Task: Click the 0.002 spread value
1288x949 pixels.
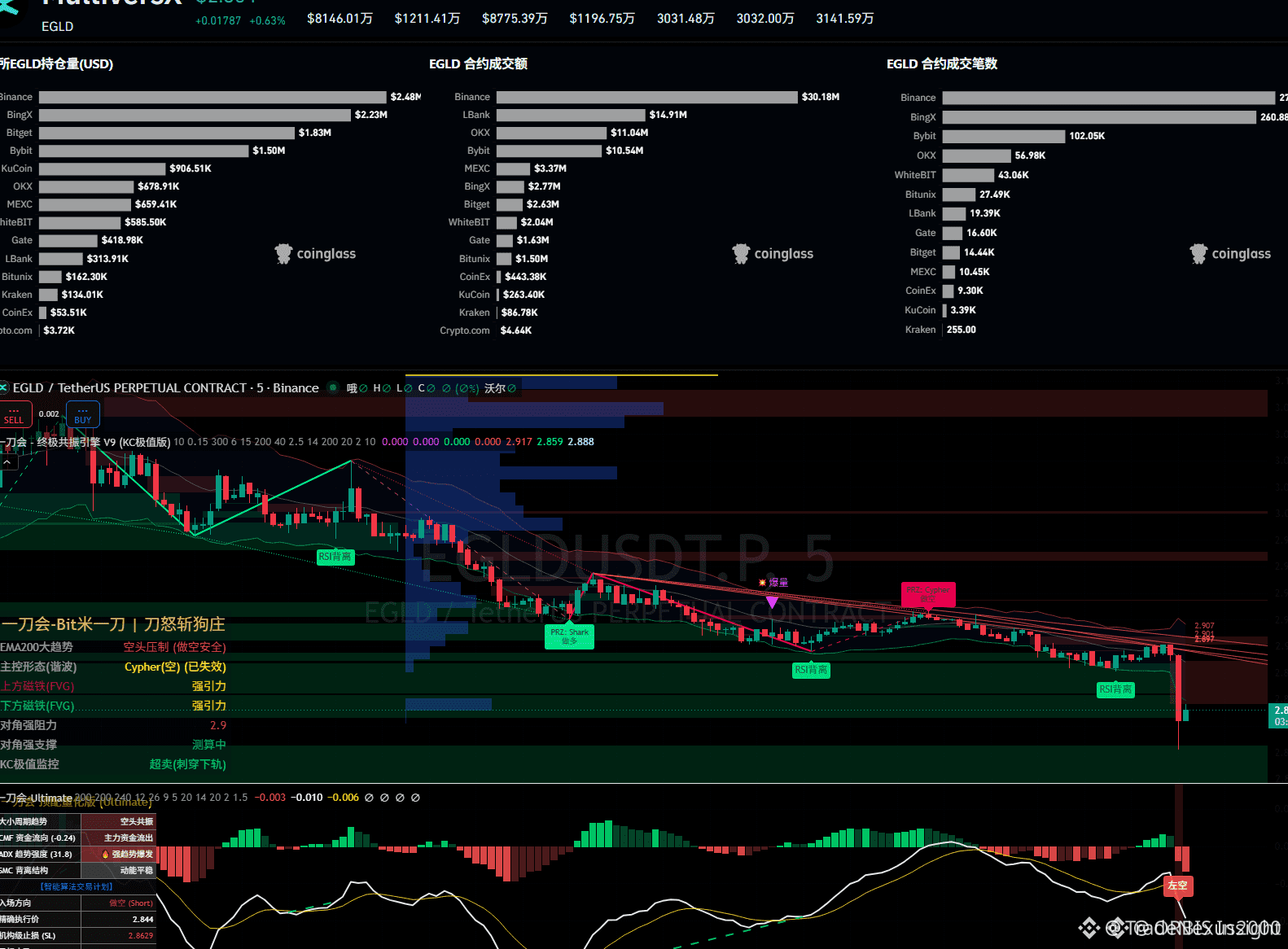Action: pos(49,414)
